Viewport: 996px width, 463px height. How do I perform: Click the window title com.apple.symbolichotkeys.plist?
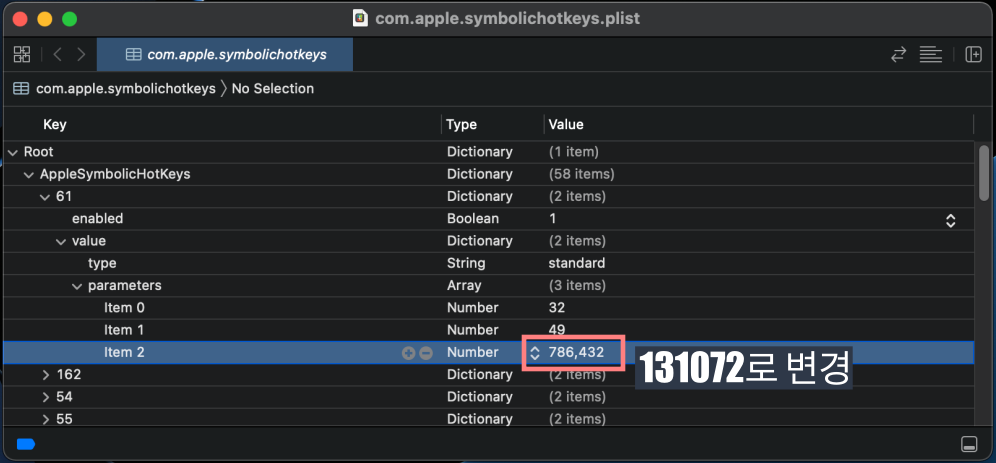(508, 18)
